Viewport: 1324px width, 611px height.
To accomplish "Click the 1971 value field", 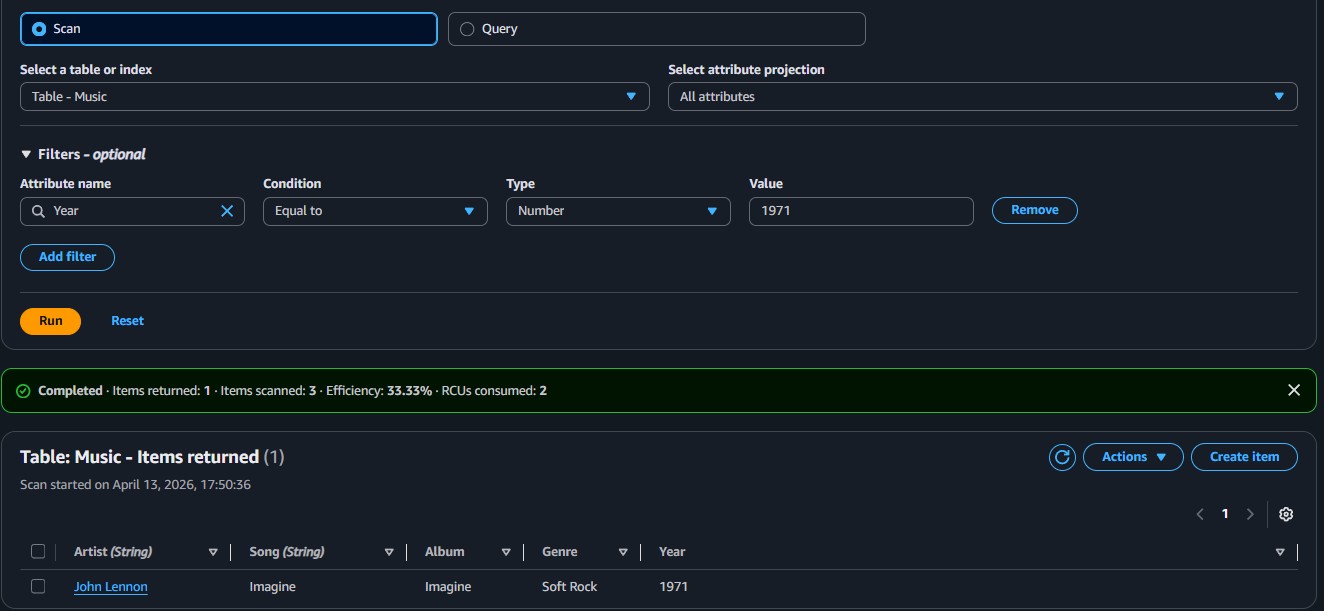I will pyautogui.click(x=861, y=211).
